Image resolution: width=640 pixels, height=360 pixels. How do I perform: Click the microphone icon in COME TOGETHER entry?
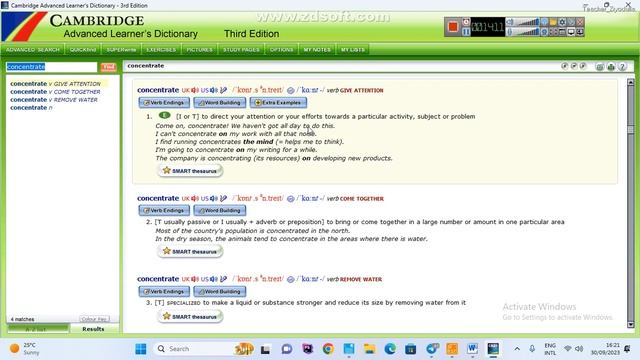[223, 199]
